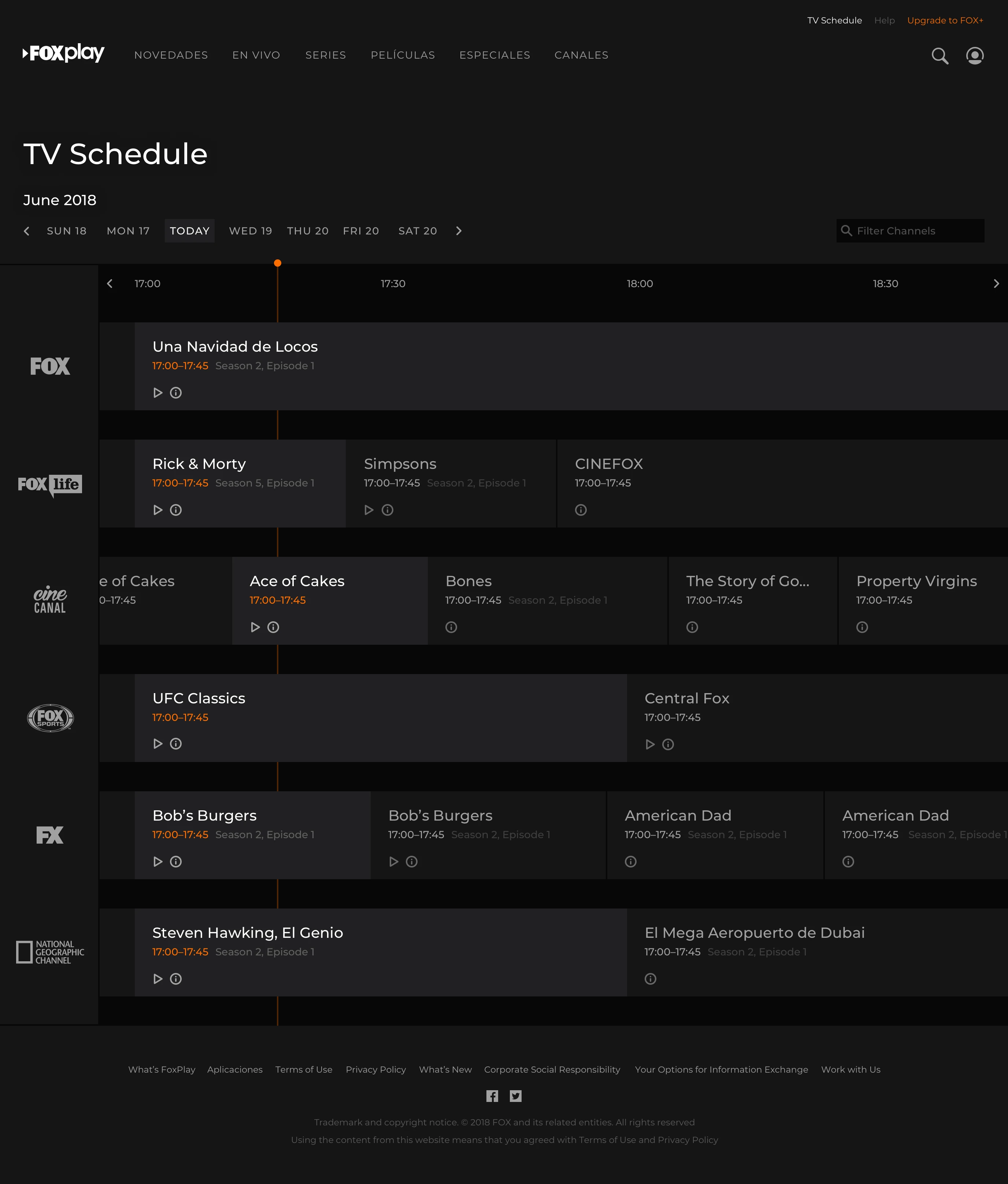Switch to TODAY's schedule
The image size is (1008, 1184).
(189, 231)
